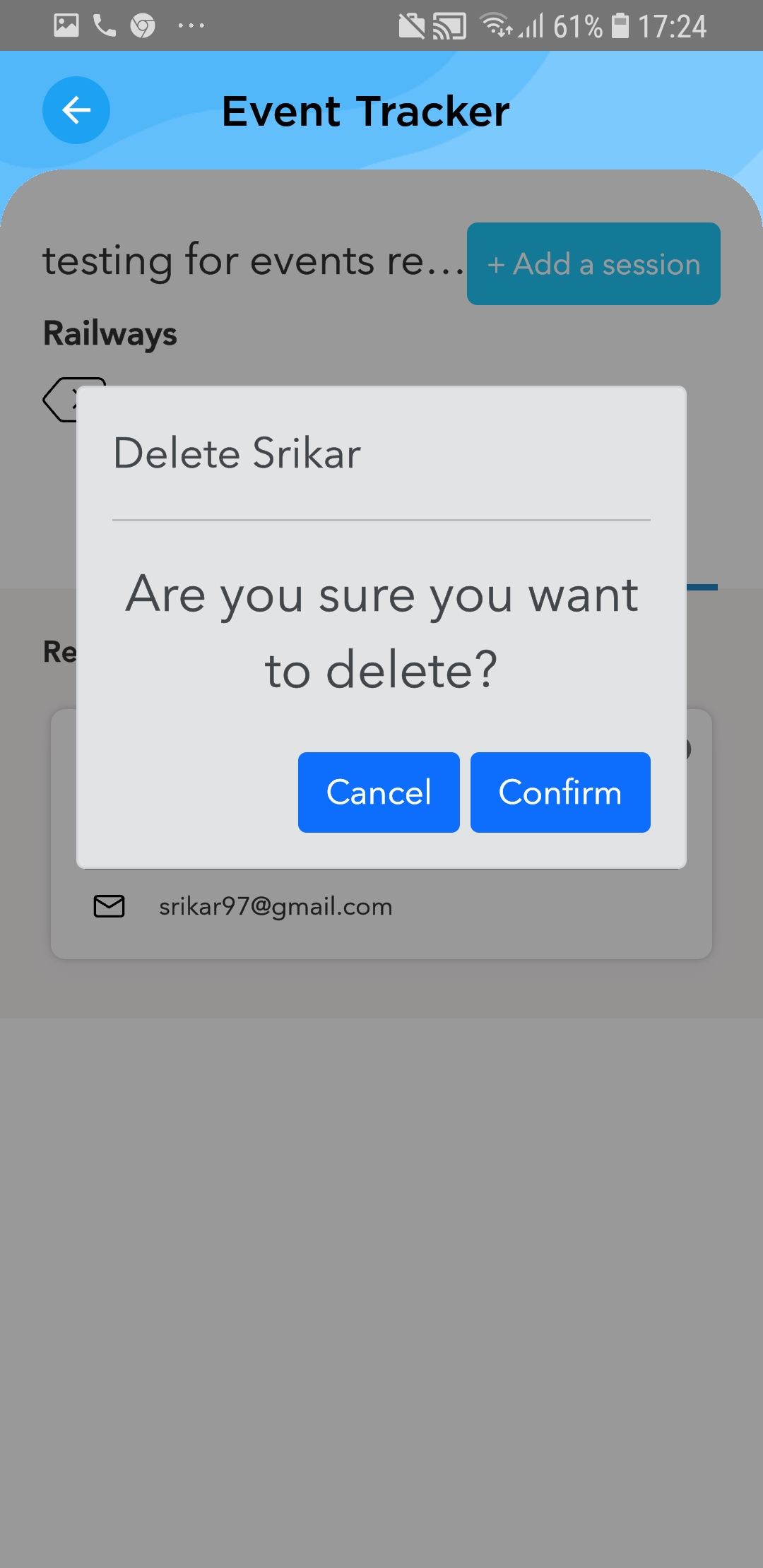Tap the gallery image notification icon
The width and height of the screenshot is (763, 1568).
66,26
